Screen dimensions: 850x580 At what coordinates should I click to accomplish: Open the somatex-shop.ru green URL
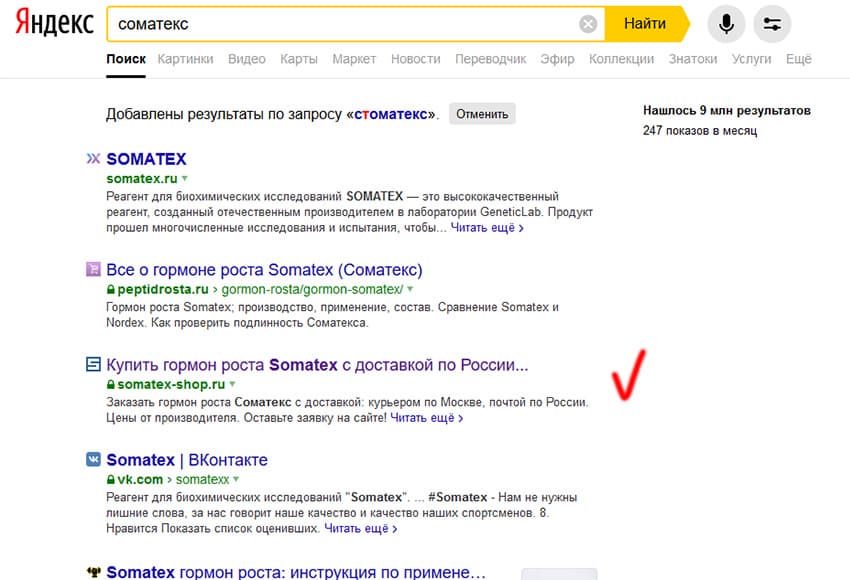171,384
